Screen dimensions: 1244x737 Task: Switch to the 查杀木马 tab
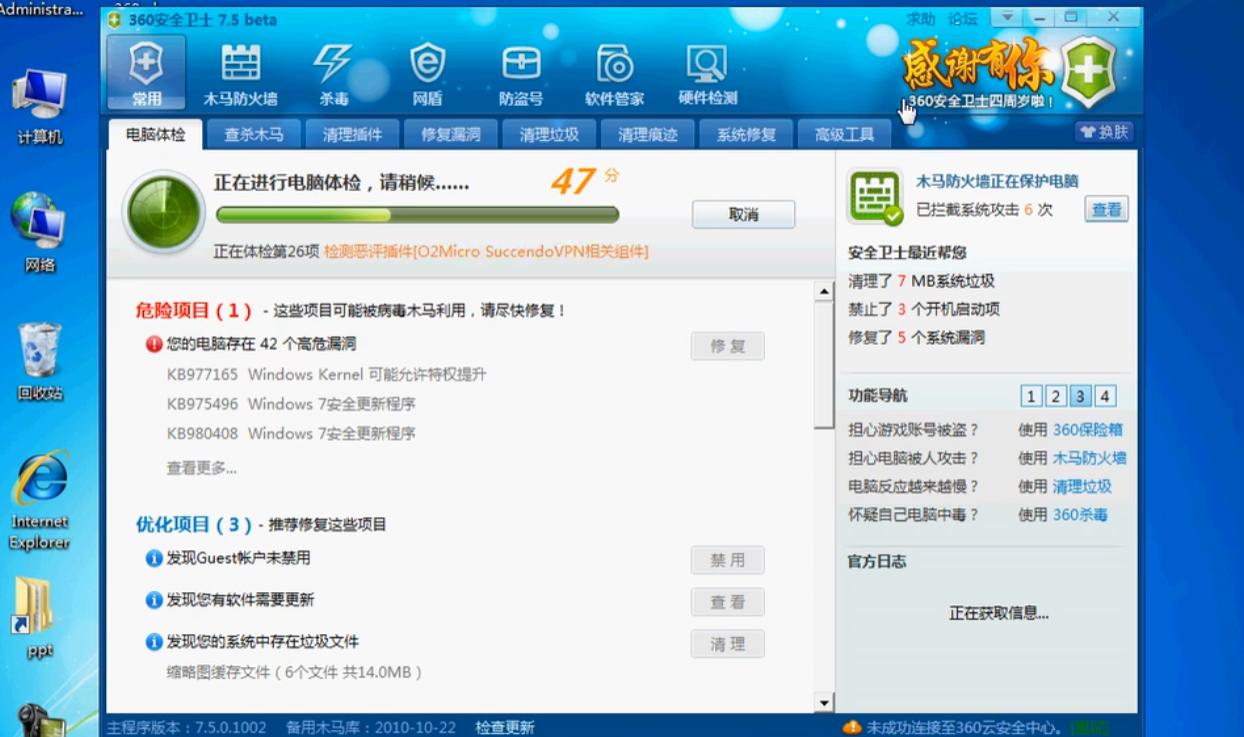pyautogui.click(x=254, y=134)
